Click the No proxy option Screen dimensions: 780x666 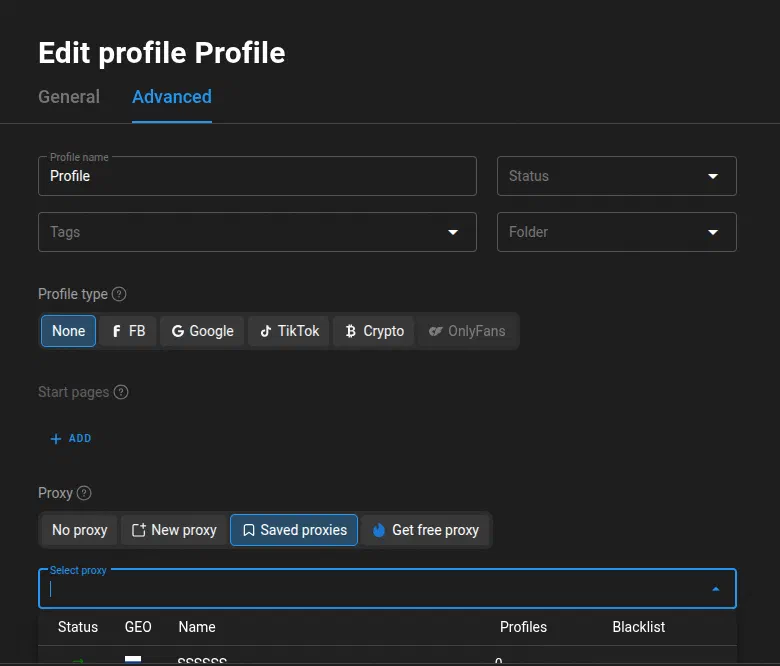tap(80, 530)
